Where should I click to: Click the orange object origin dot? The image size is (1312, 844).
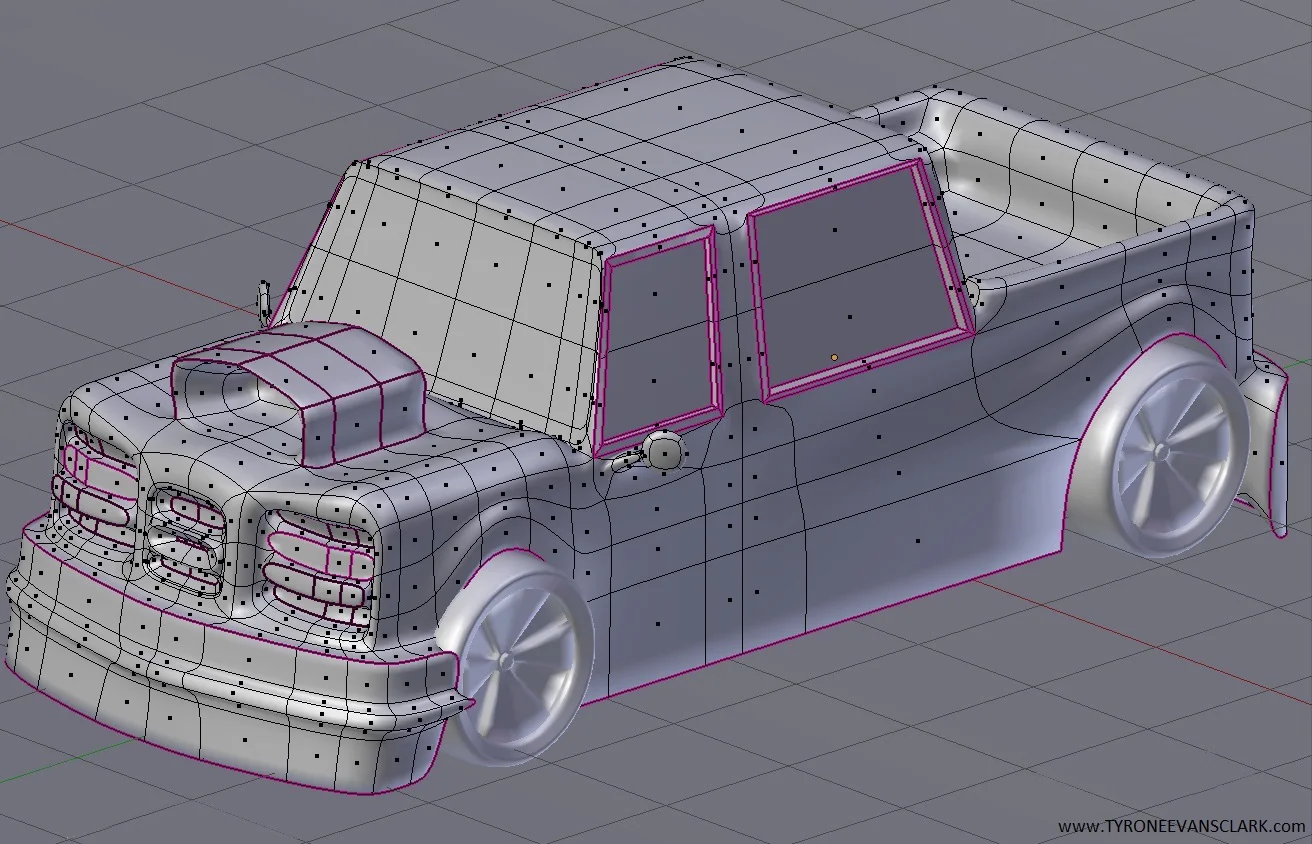tap(834, 357)
